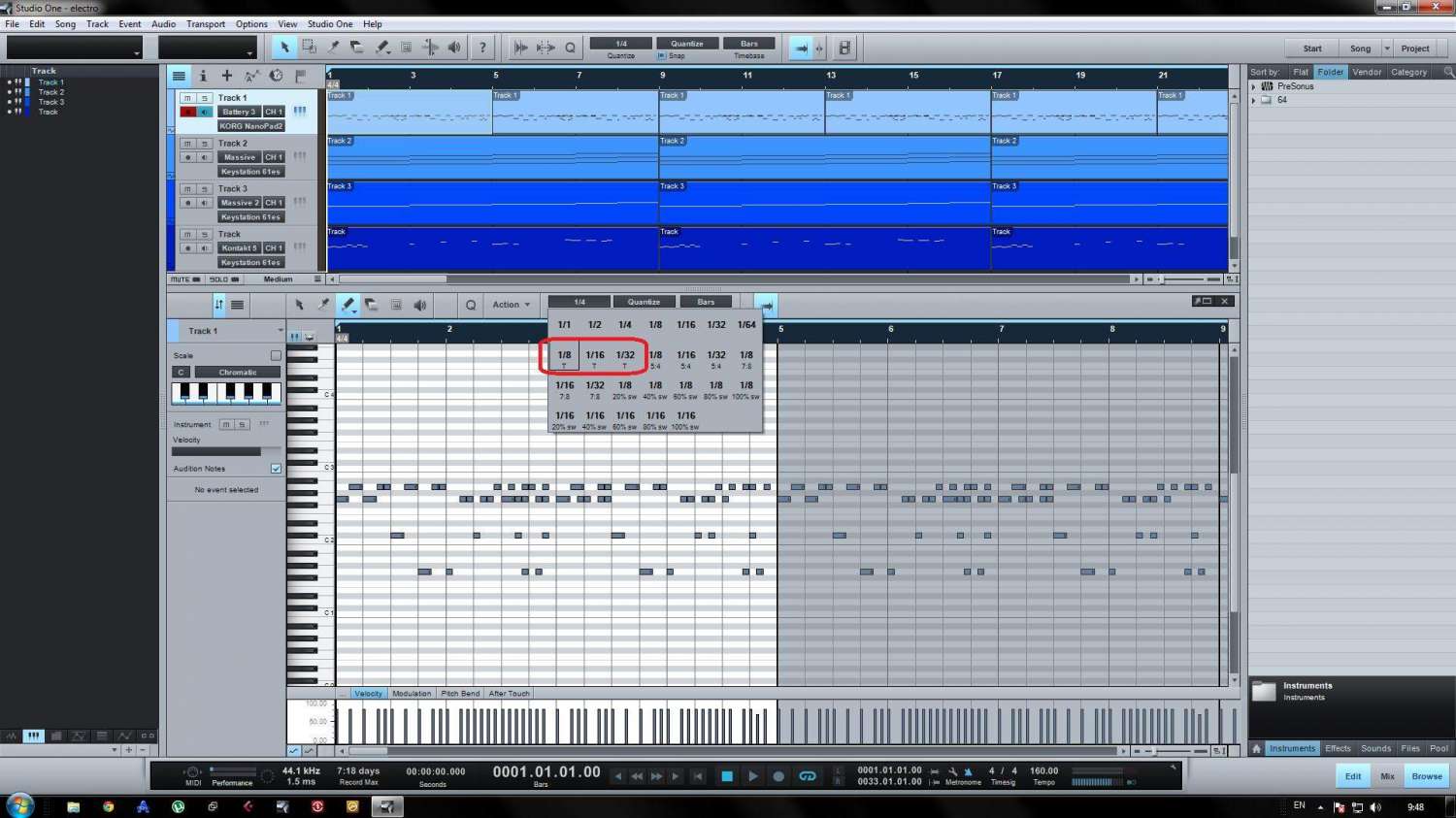Open the Action dropdown in the editor

(511, 305)
